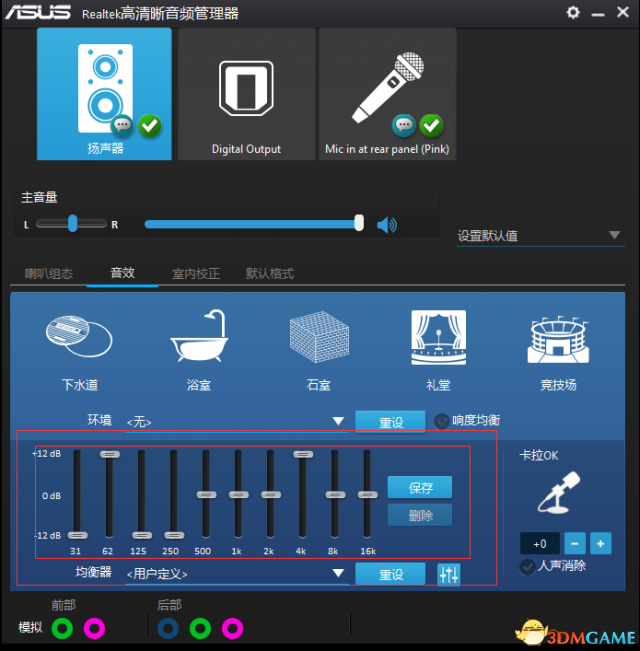Click the green front analog jack
This screenshot has height=651, width=640.
click(62, 628)
